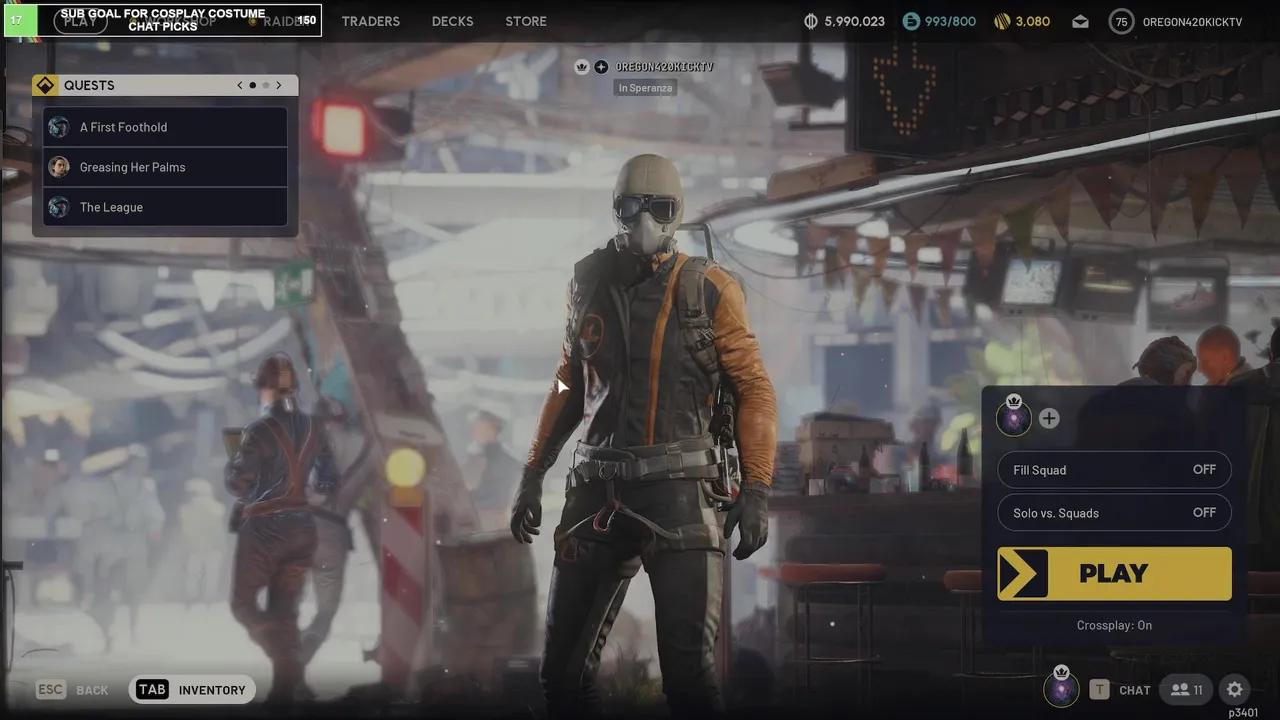The image size is (1280, 720).
Task: Click the gold Raider Tokens icon
Action: pyautogui.click(x=1003, y=21)
